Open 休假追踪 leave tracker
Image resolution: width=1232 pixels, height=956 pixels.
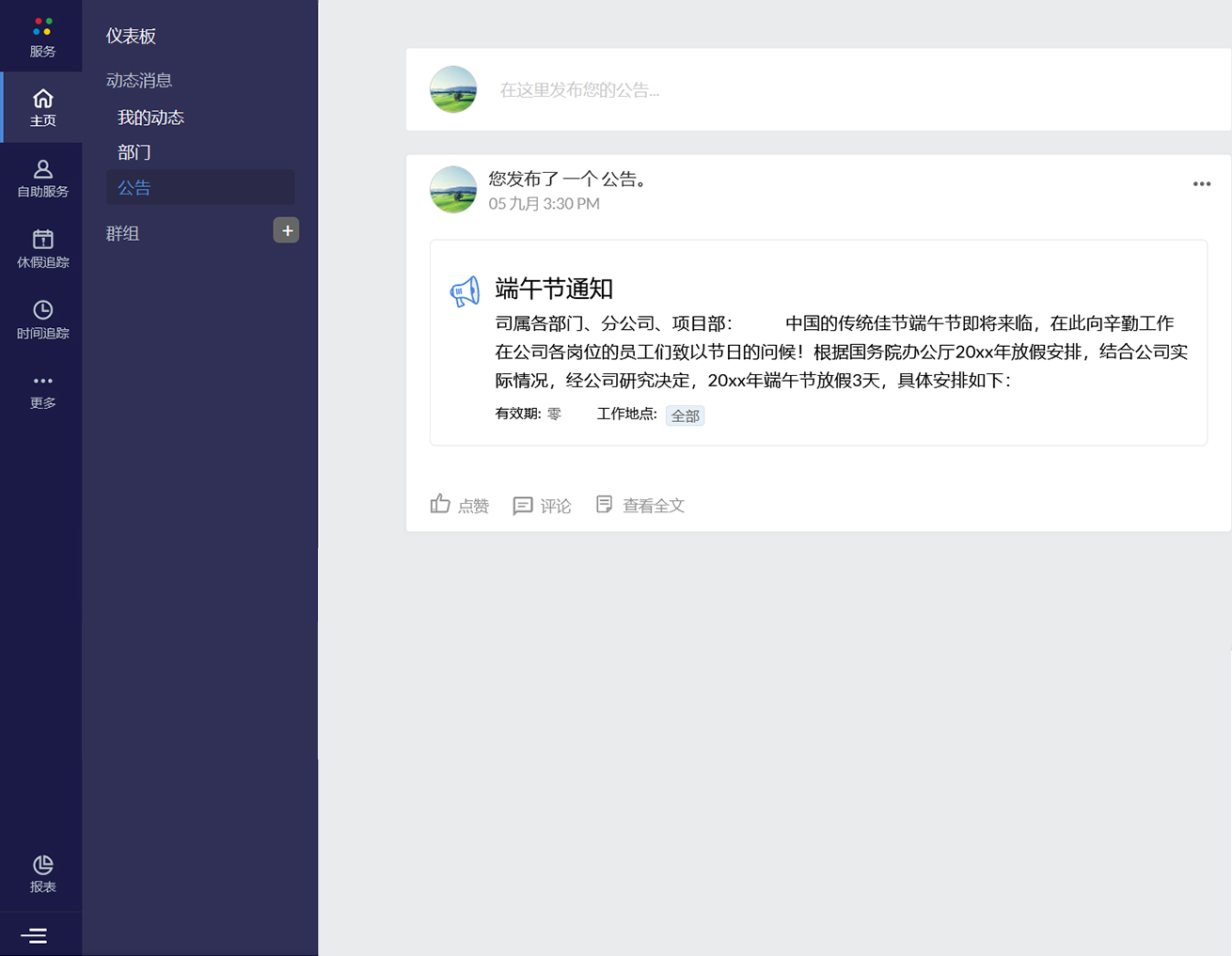click(x=42, y=248)
